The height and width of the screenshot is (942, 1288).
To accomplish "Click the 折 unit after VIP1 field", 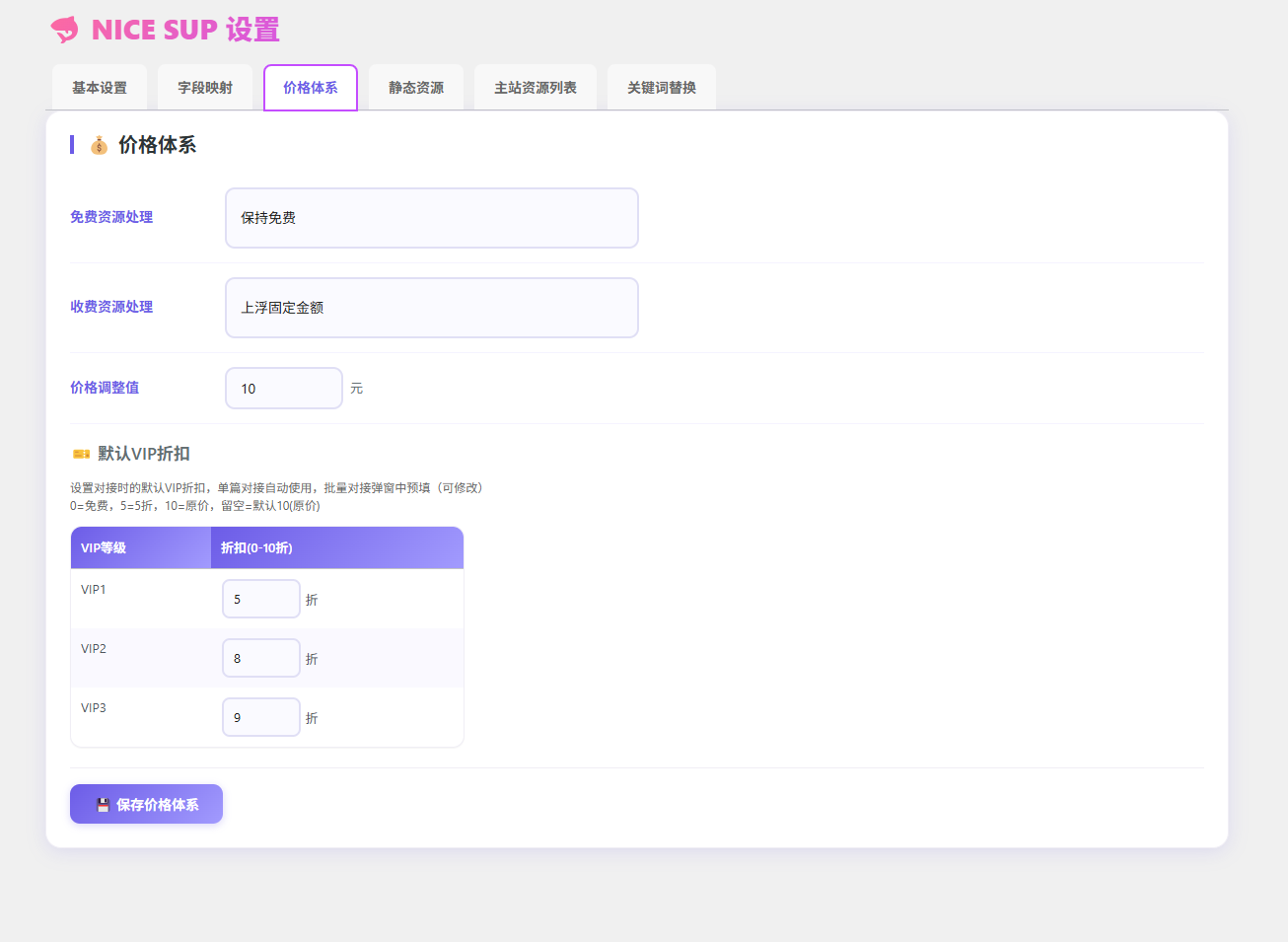I will pyautogui.click(x=312, y=600).
